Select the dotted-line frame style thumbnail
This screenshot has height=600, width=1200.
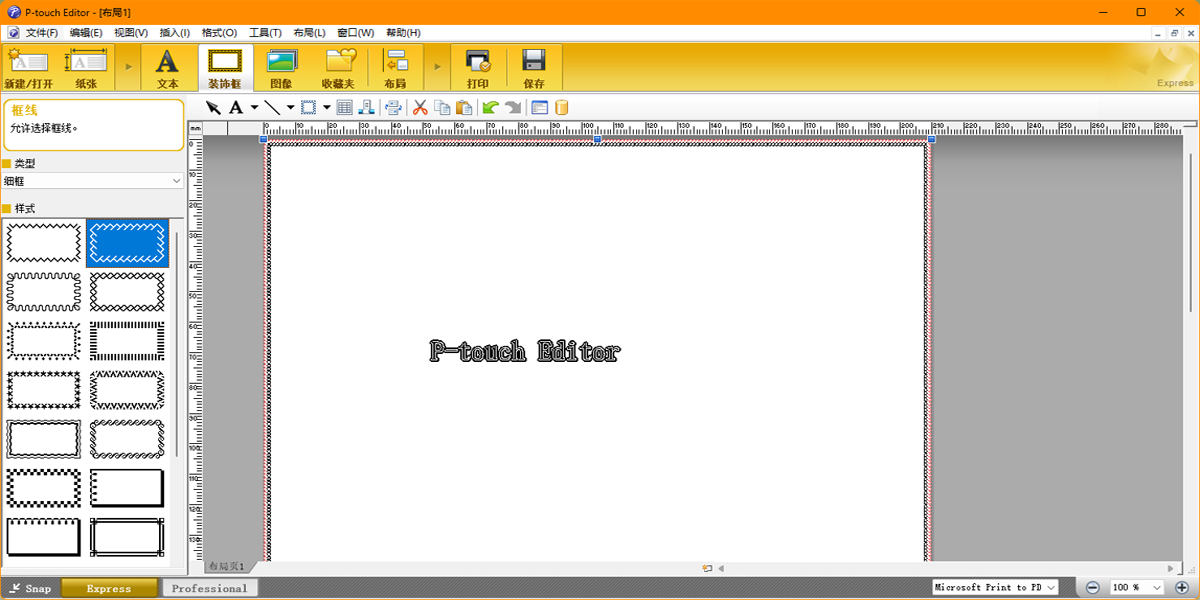click(44, 341)
